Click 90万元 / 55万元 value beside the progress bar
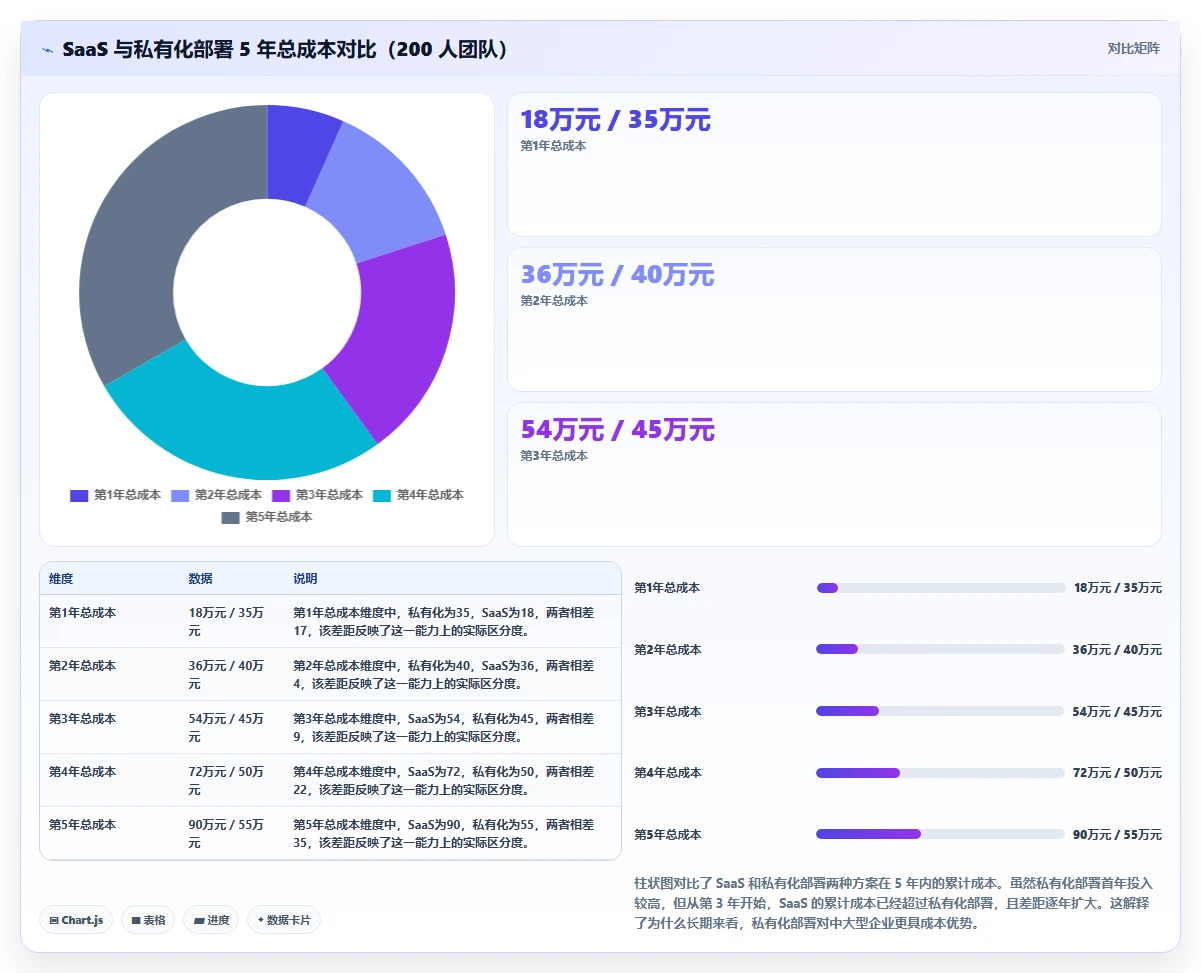Image resolution: width=1201 pixels, height=973 pixels. (1117, 835)
